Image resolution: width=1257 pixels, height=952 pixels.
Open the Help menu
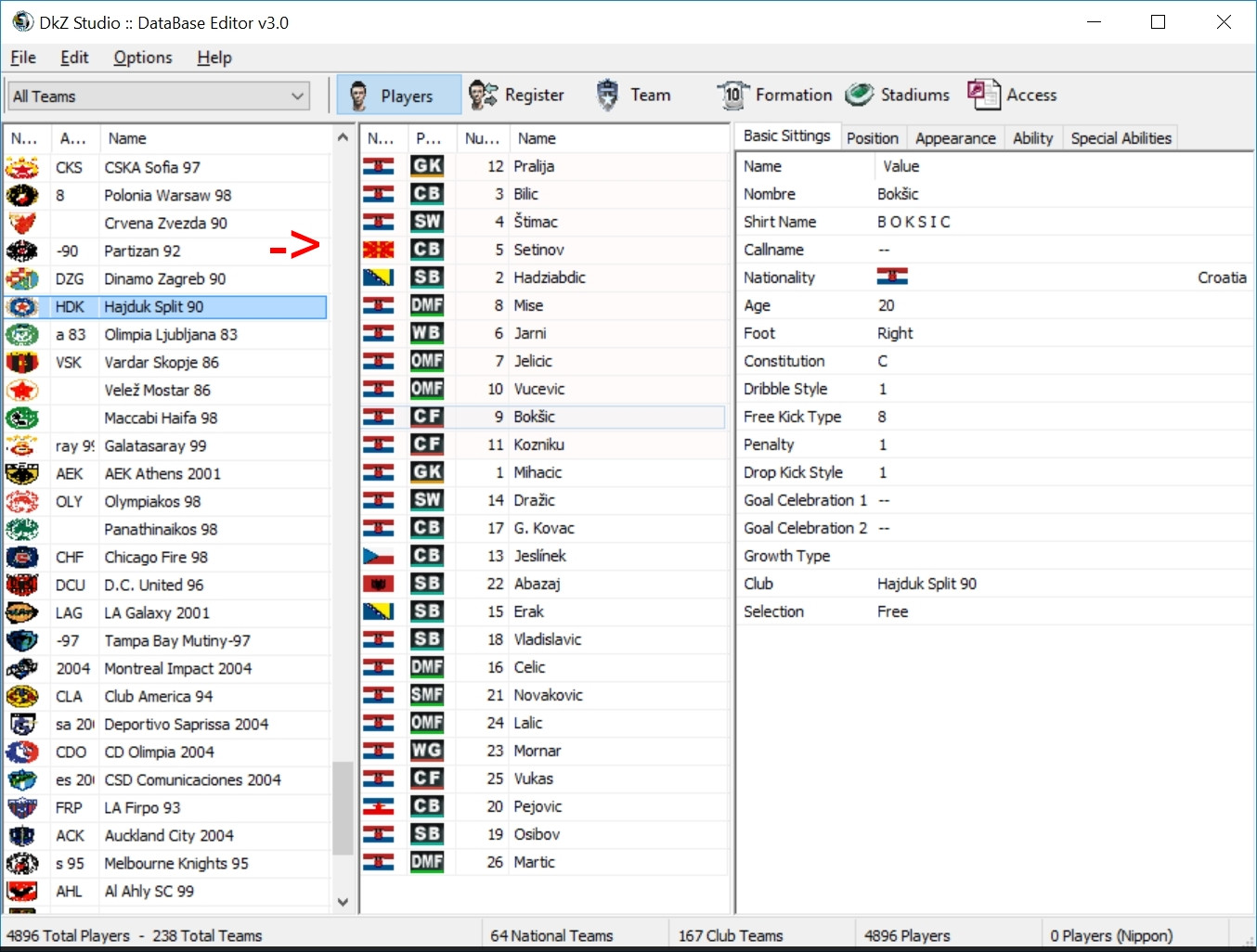click(x=214, y=58)
